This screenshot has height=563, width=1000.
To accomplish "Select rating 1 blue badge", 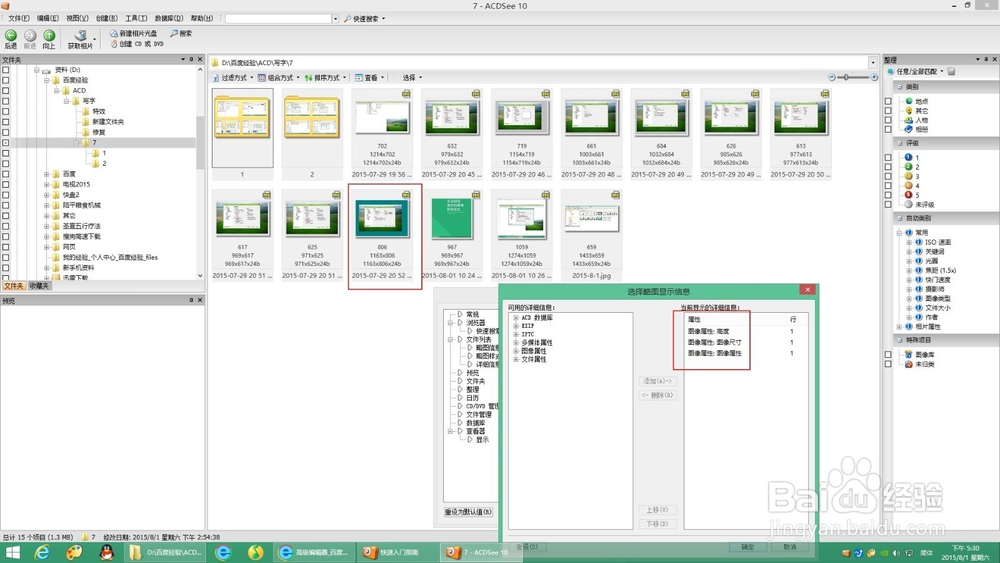I will click(909, 157).
